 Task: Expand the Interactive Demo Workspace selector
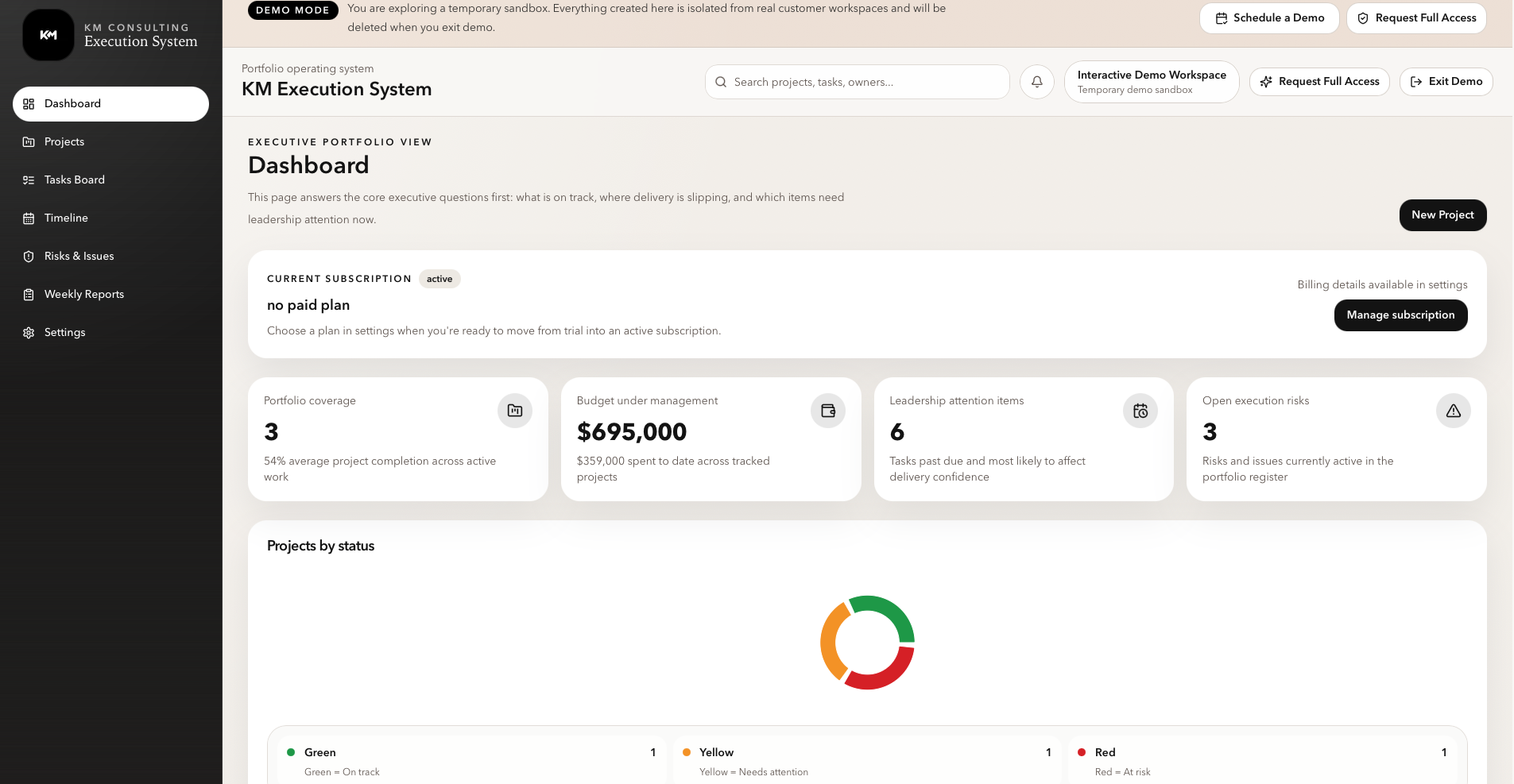1152,82
